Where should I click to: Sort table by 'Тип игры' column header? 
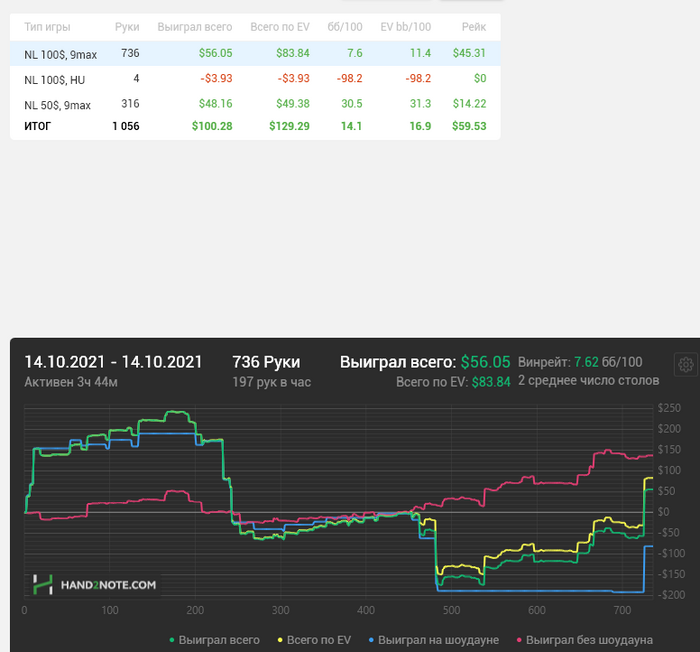47,27
